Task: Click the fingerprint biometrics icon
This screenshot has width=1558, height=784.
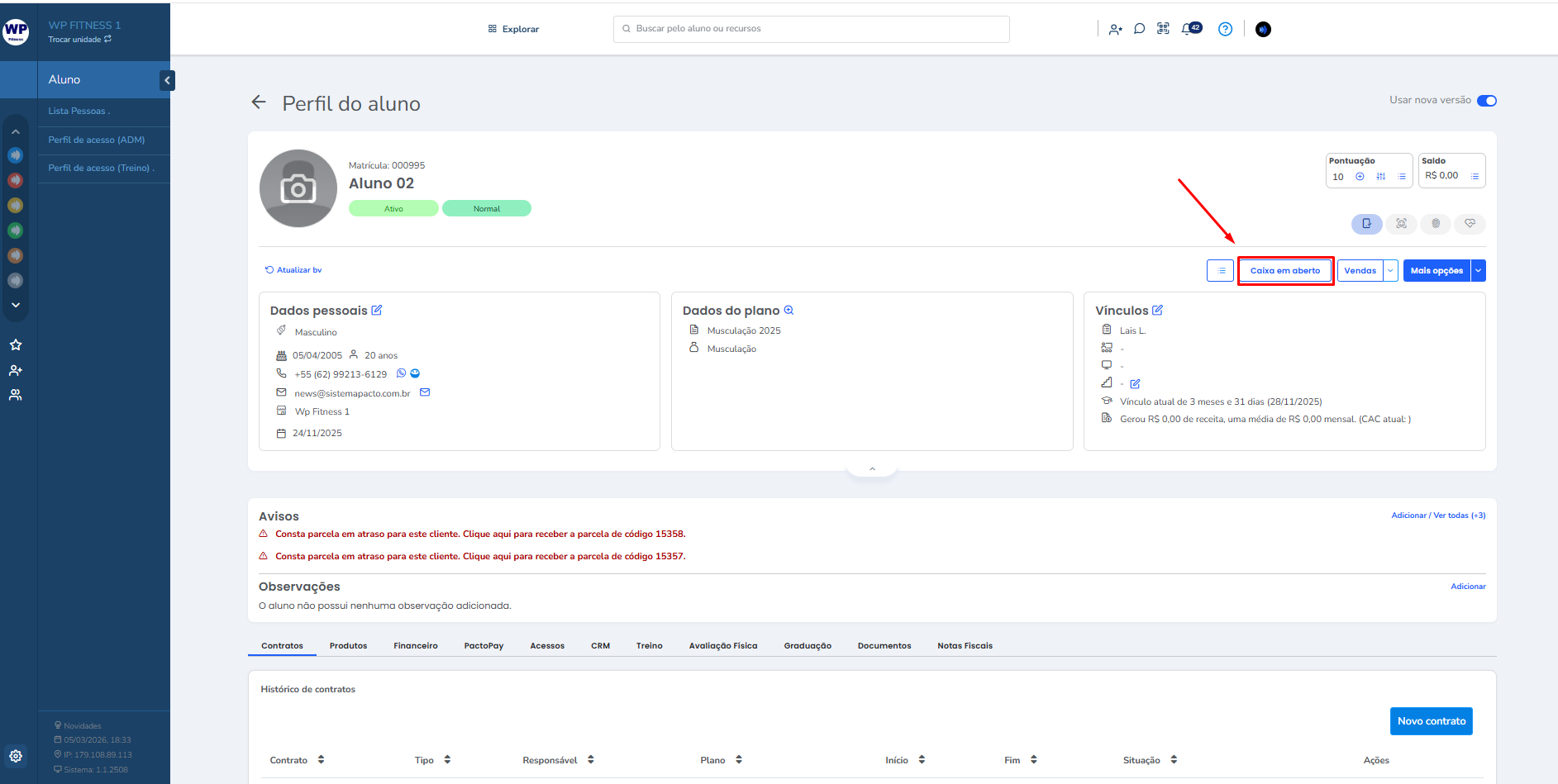Action: pyautogui.click(x=1436, y=224)
